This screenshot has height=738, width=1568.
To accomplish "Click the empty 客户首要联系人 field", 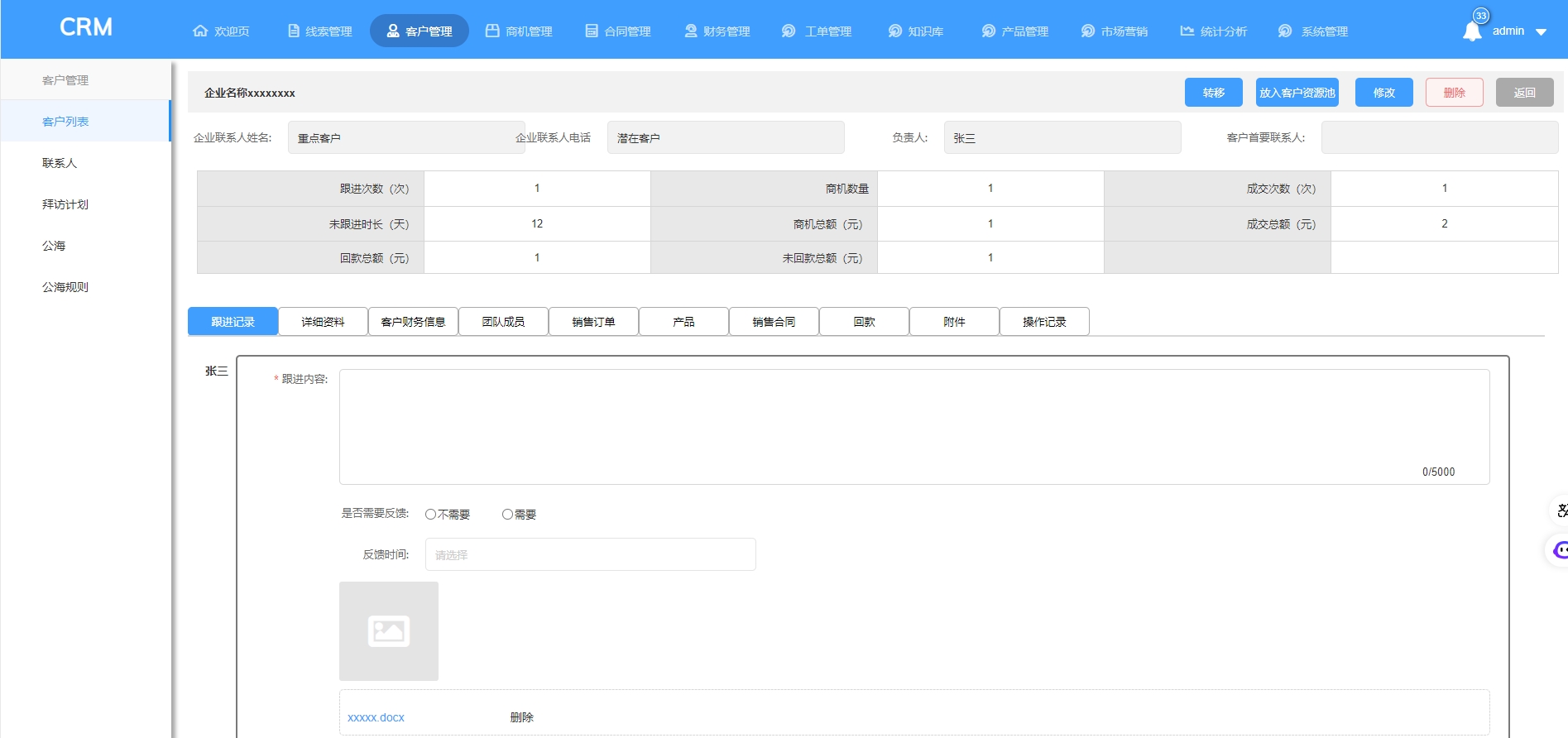I will click(x=1440, y=137).
